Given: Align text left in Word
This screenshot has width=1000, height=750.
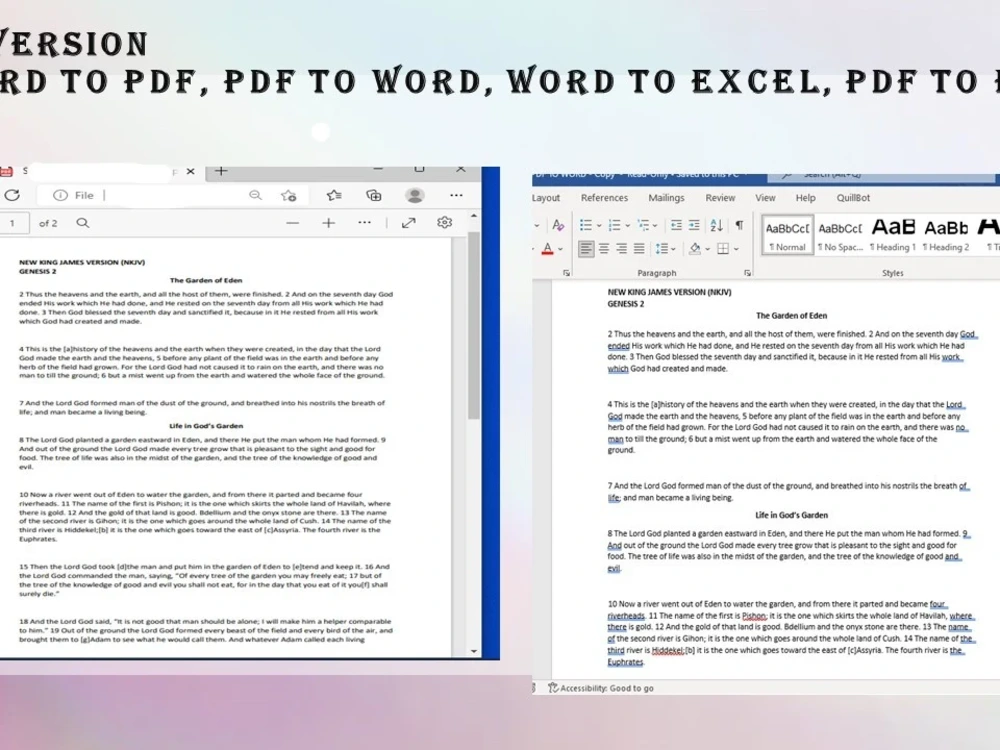Looking at the screenshot, I should tap(585, 249).
